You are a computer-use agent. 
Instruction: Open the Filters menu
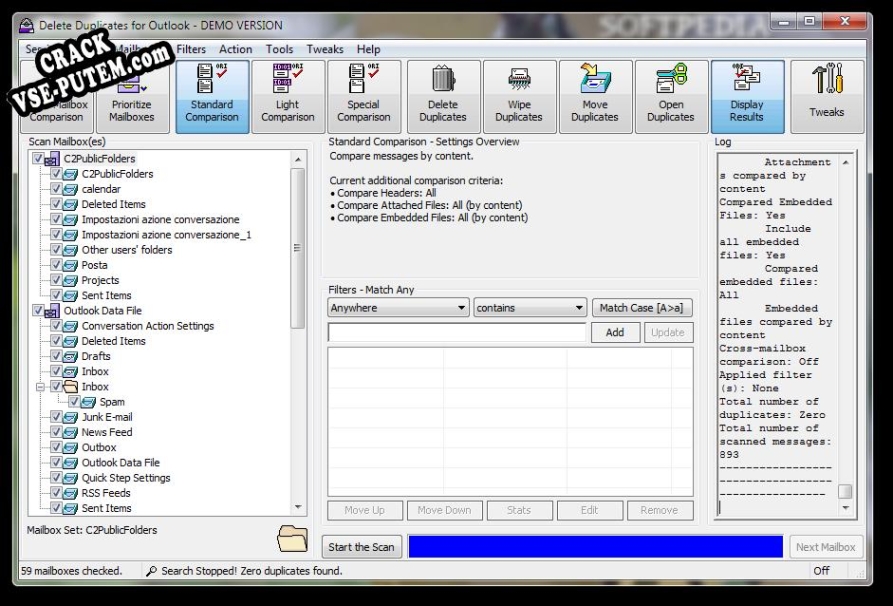[x=191, y=50]
